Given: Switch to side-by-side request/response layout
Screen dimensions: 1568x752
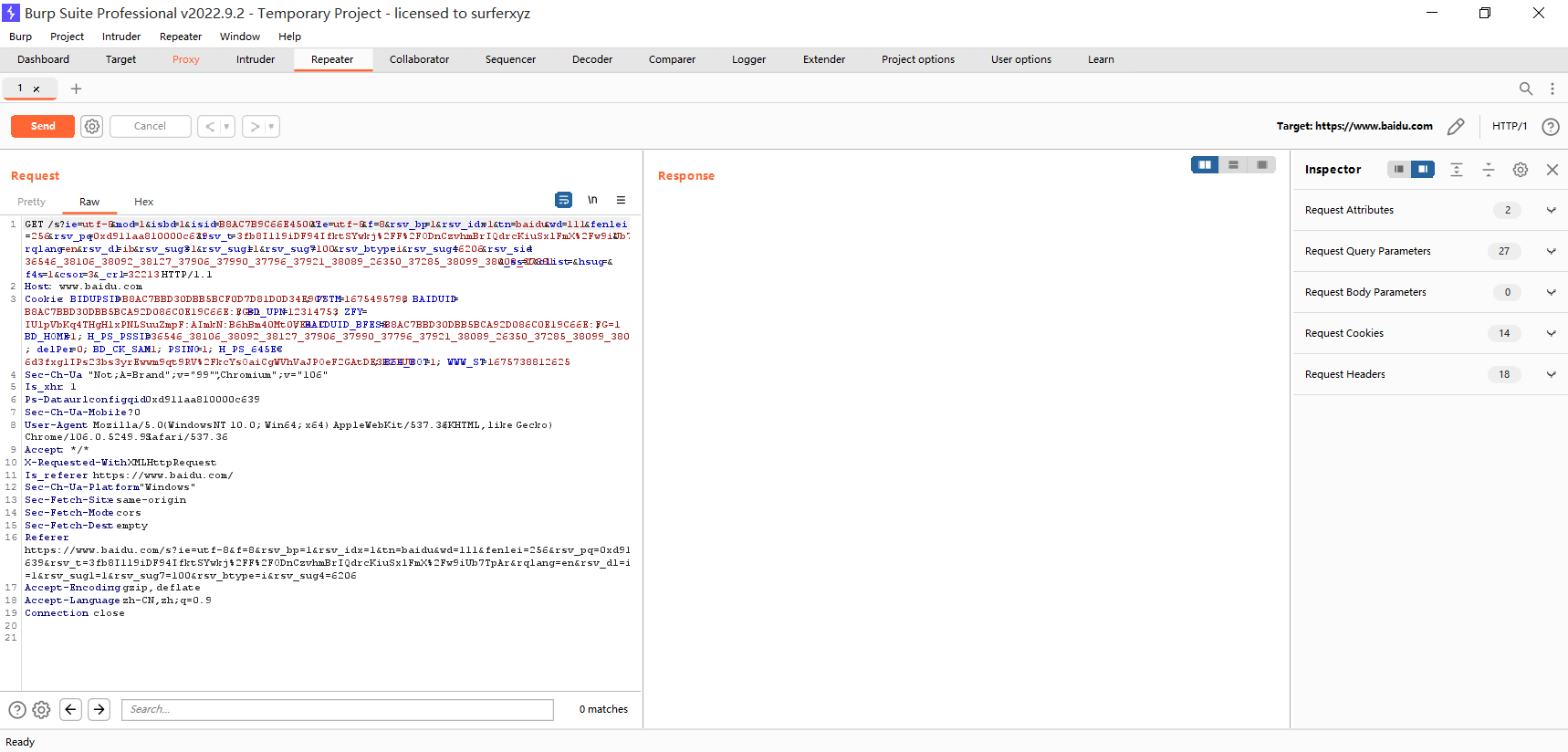Looking at the screenshot, I should [1205, 164].
